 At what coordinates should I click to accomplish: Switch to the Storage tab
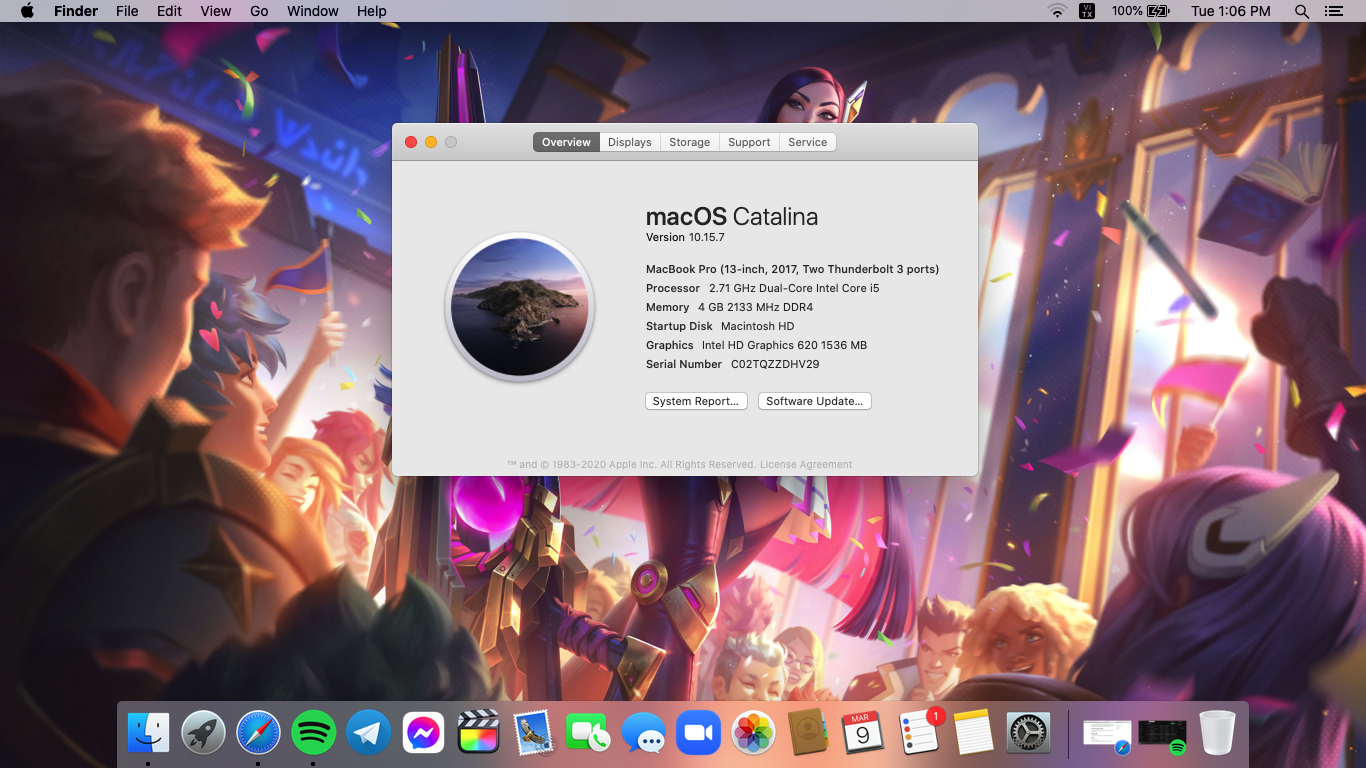[690, 142]
